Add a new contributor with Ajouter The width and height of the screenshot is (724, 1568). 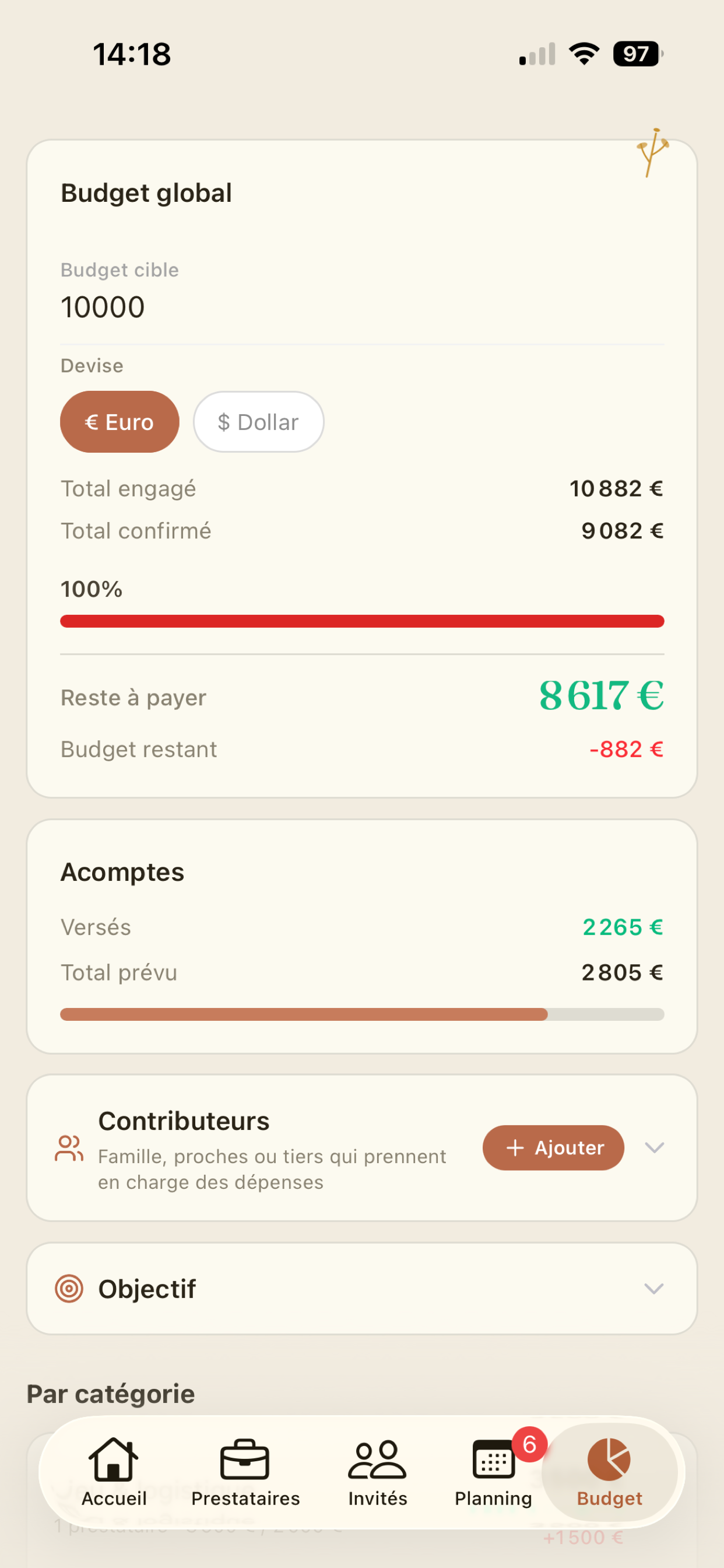coord(553,1147)
